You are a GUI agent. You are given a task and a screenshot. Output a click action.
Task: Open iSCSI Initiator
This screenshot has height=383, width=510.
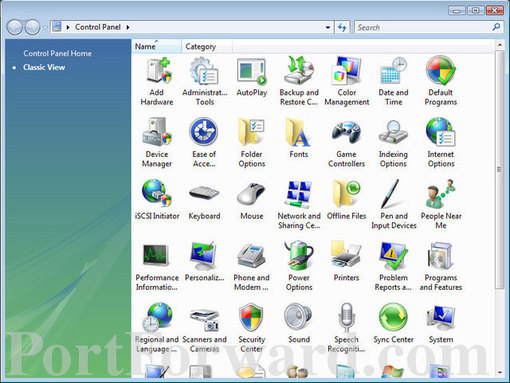tap(157, 200)
